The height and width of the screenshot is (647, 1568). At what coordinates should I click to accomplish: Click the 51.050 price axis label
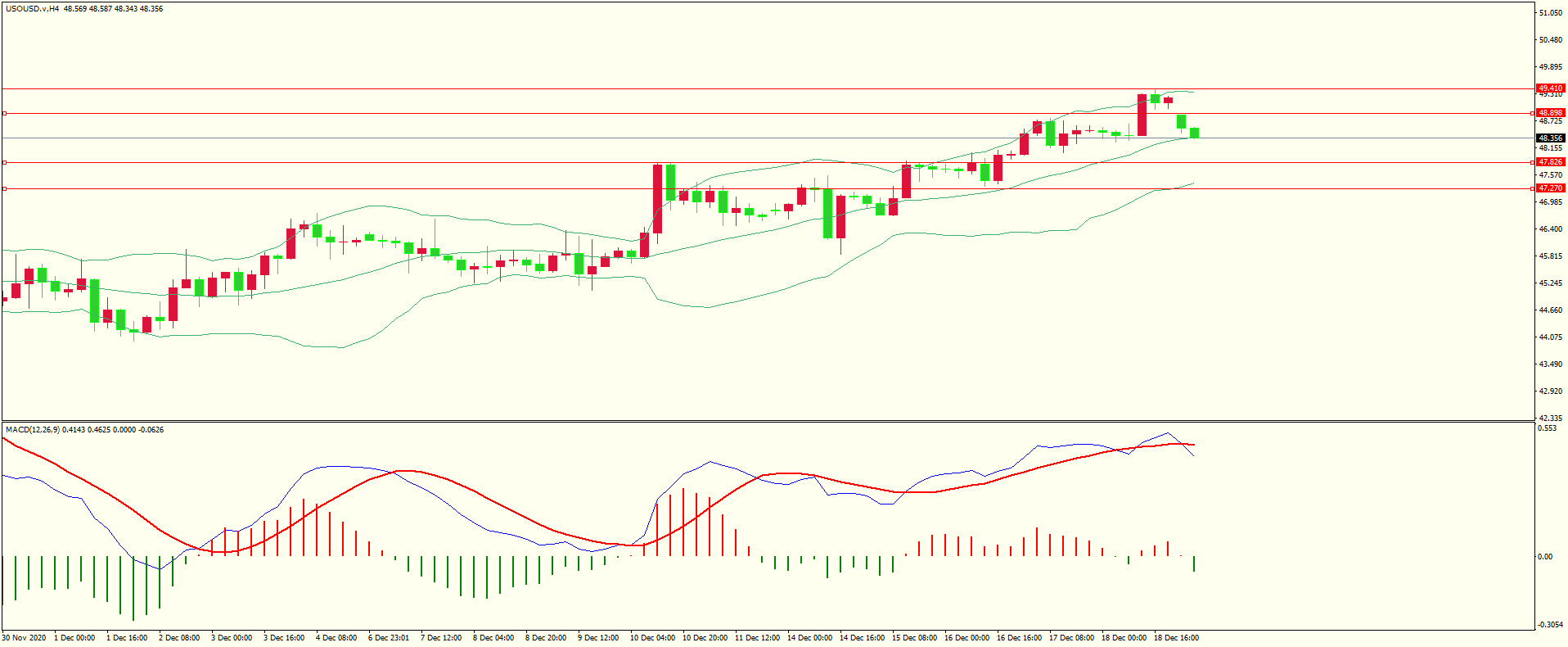pyautogui.click(x=1551, y=13)
